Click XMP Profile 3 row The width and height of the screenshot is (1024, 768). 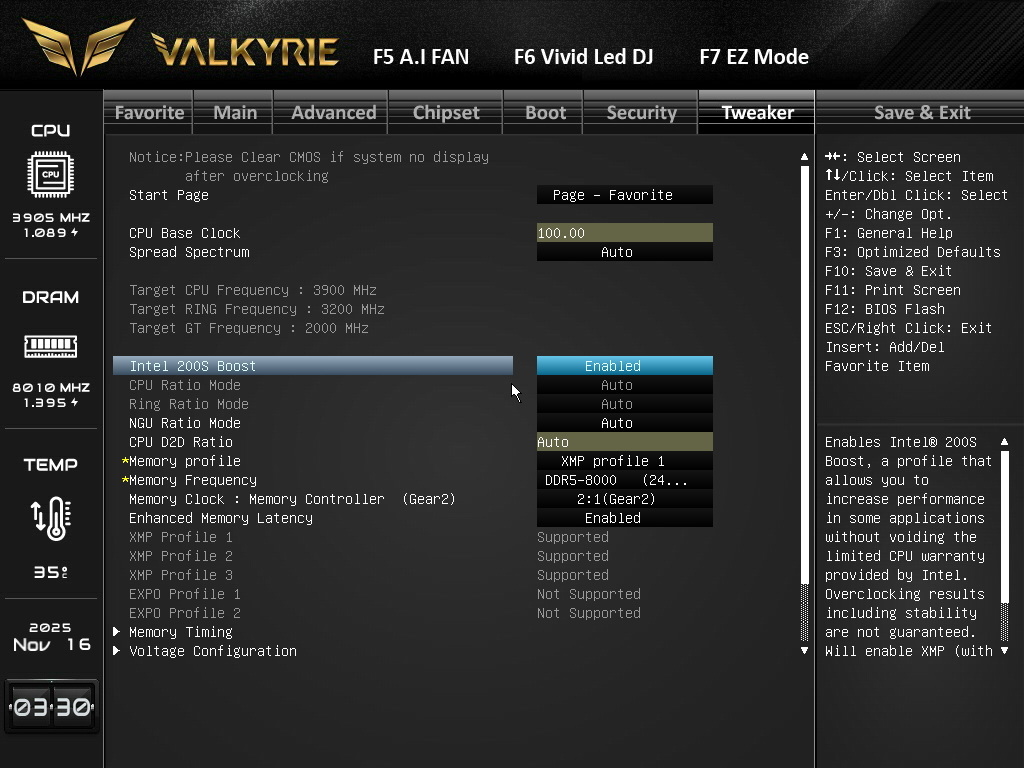(x=369, y=575)
